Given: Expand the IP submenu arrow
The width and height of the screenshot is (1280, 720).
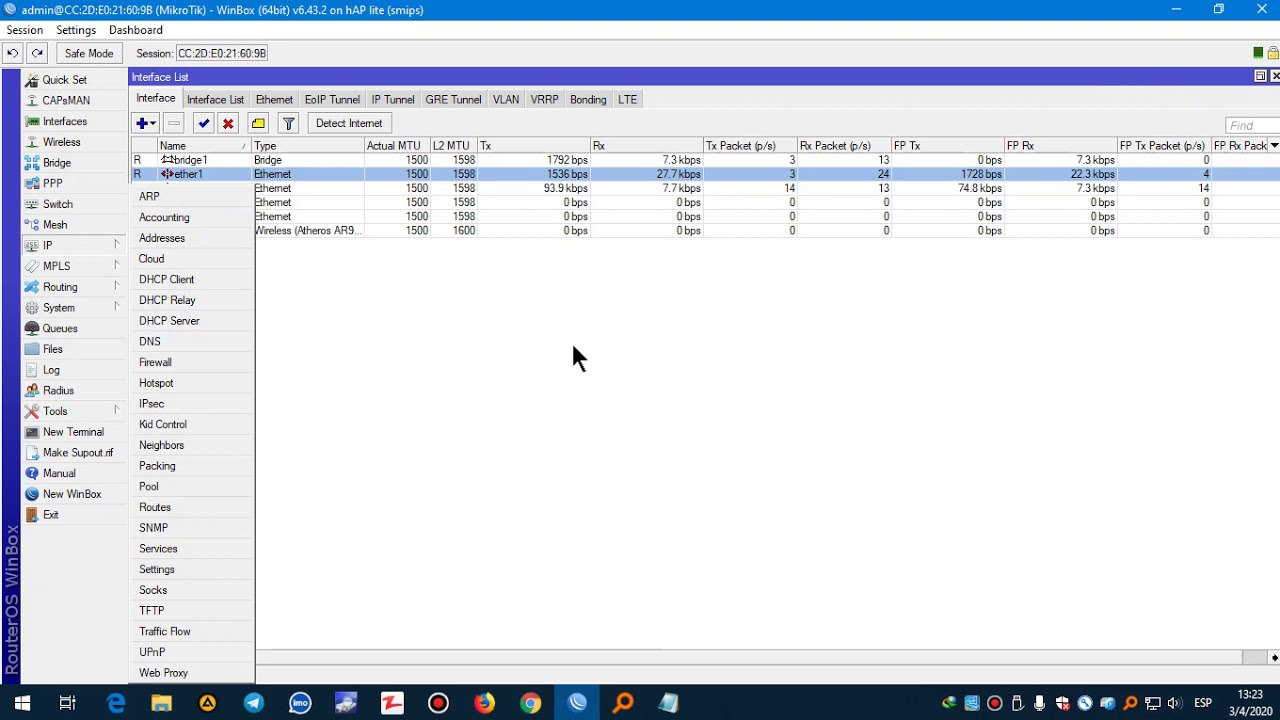Looking at the screenshot, I should [116, 245].
